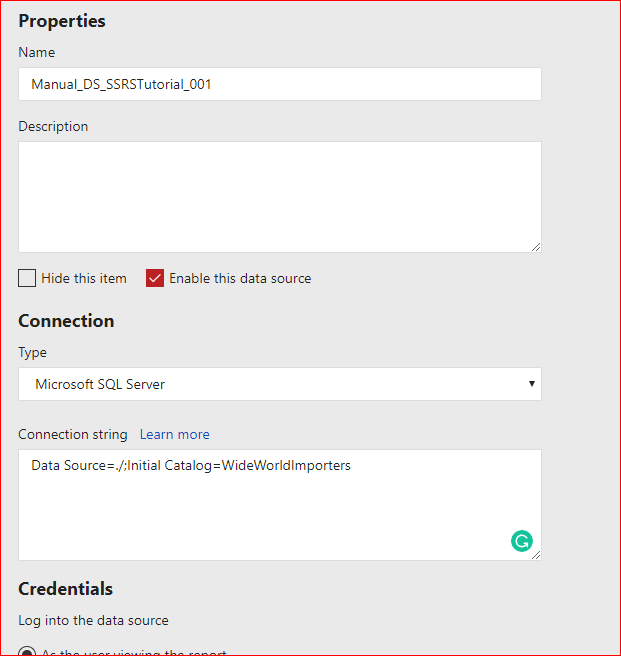Click the Description field label
621x656 pixels.
pyautogui.click(x=53, y=126)
